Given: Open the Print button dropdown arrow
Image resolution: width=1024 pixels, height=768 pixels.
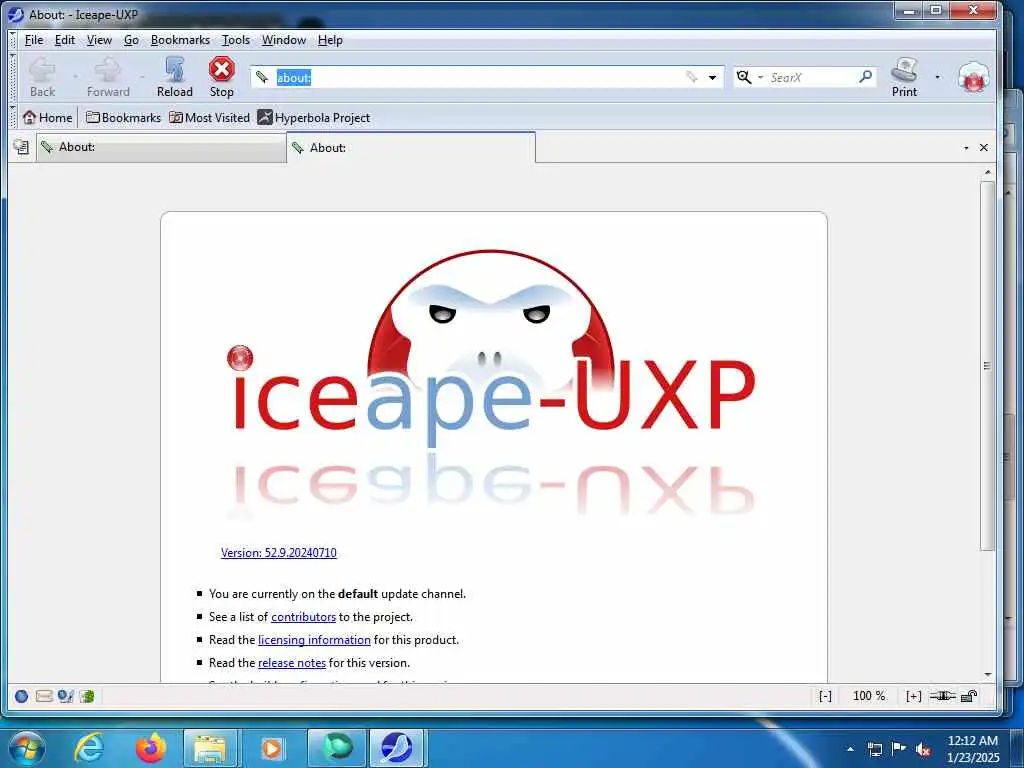Looking at the screenshot, I should pos(938,77).
